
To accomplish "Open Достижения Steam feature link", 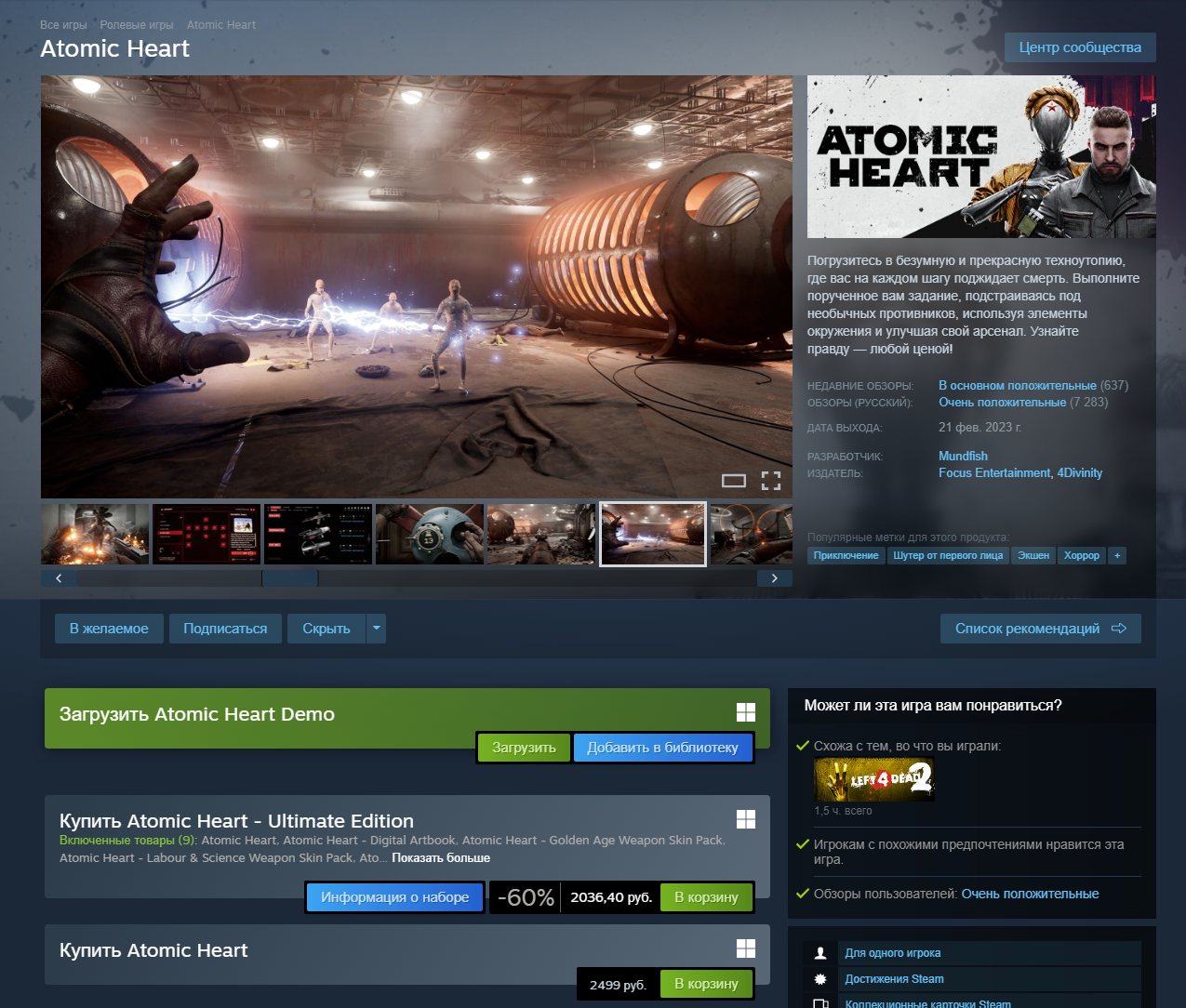I will tap(894, 979).
